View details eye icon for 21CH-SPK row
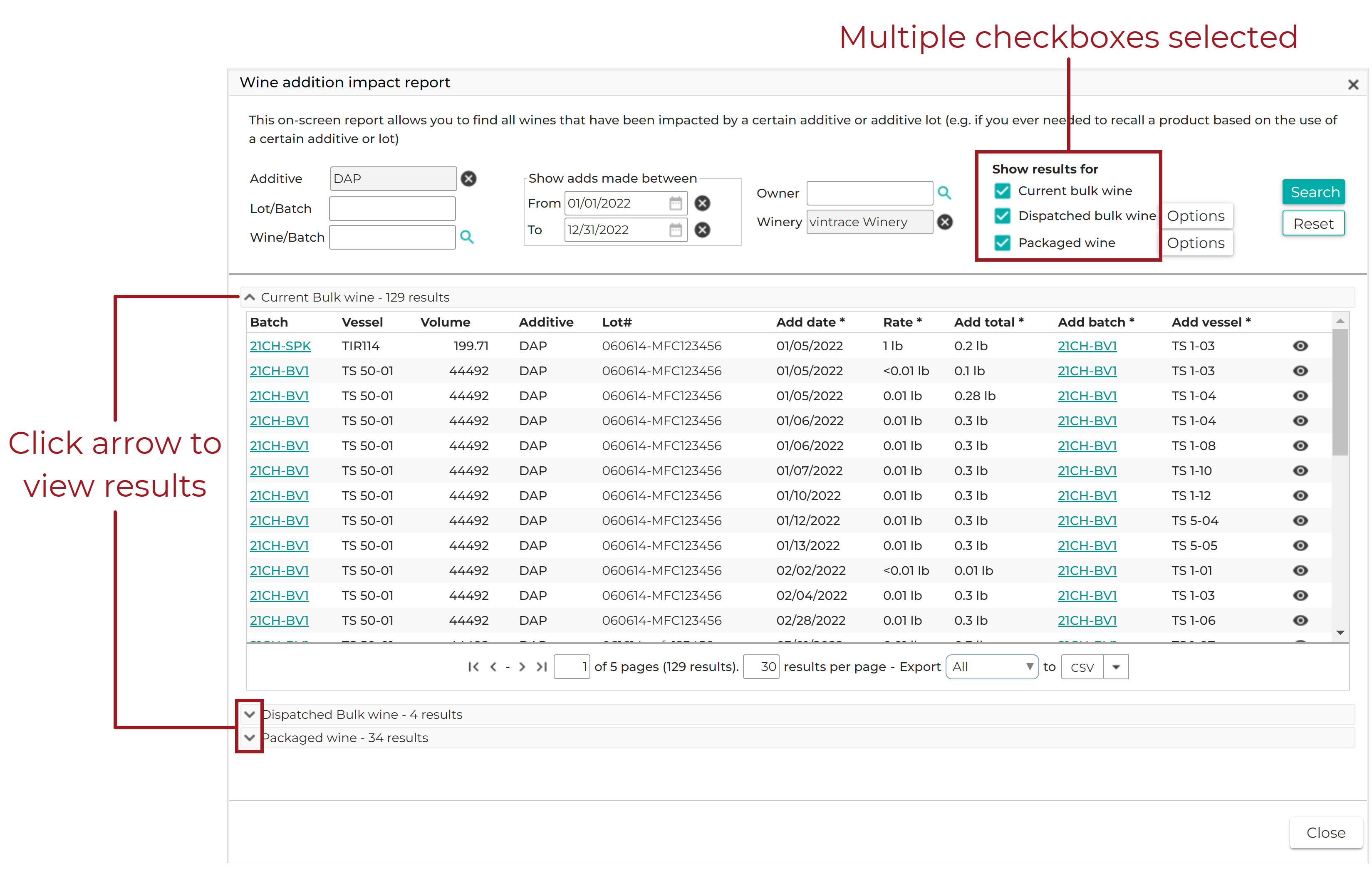The height and width of the screenshot is (869, 1372). (x=1300, y=346)
